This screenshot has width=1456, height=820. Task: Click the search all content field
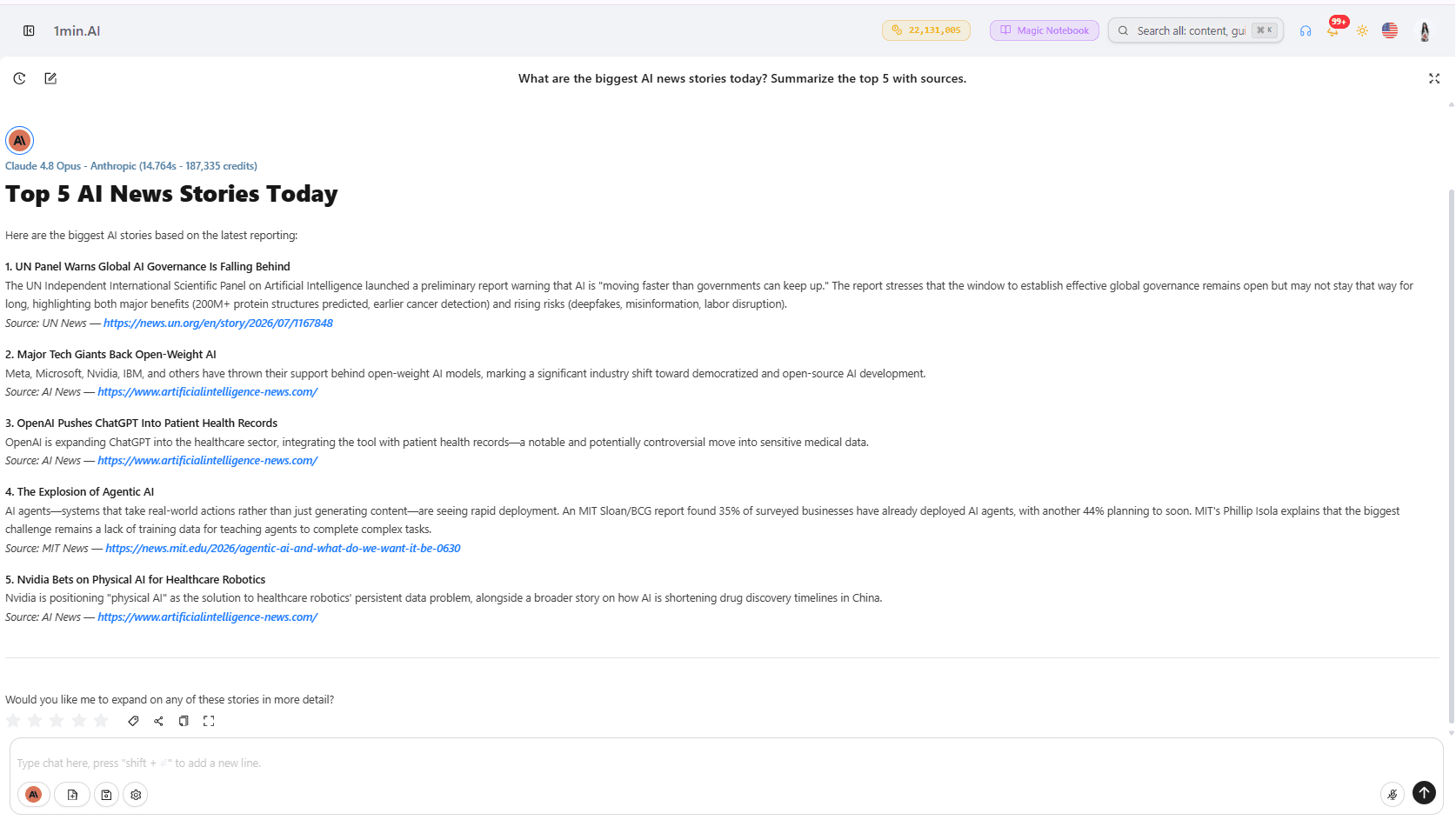tap(1196, 30)
